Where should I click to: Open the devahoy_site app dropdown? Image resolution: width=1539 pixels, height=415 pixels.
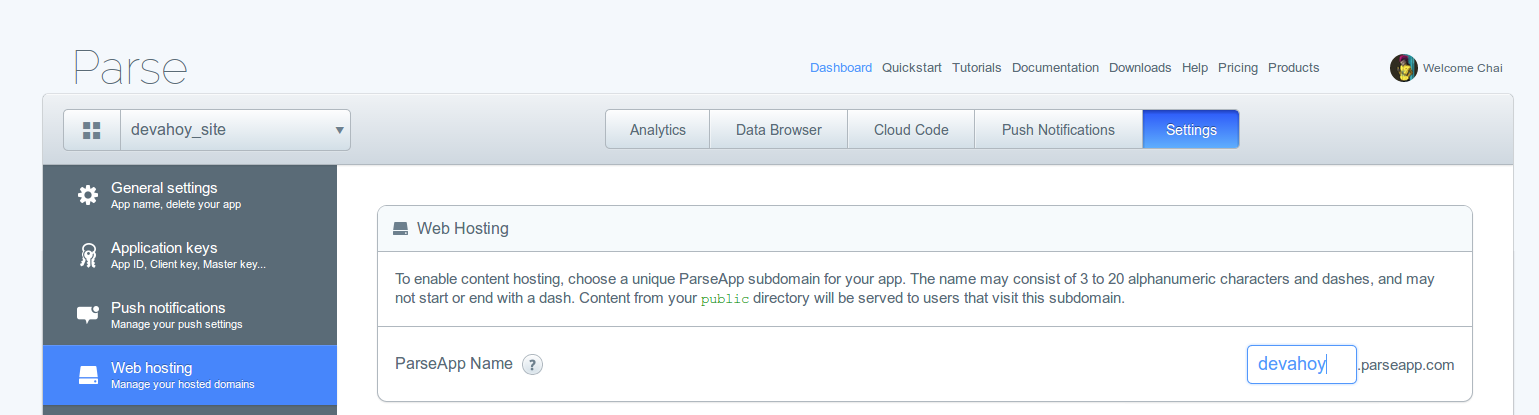tap(235, 130)
